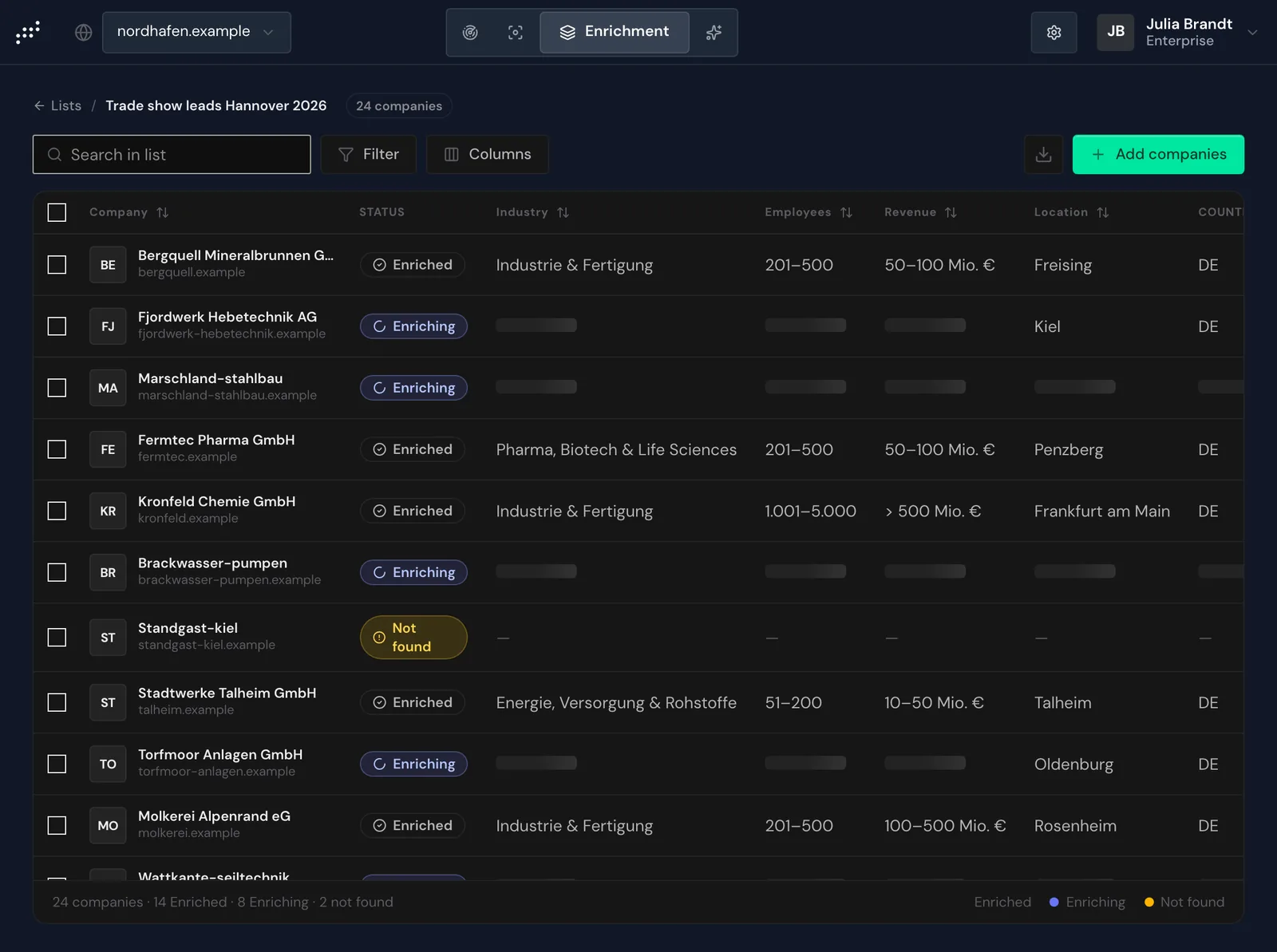Image resolution: width=1277 pixels, height=952 pixels.
Task: Sort by Industry column arrows
Action: (563, 212)
